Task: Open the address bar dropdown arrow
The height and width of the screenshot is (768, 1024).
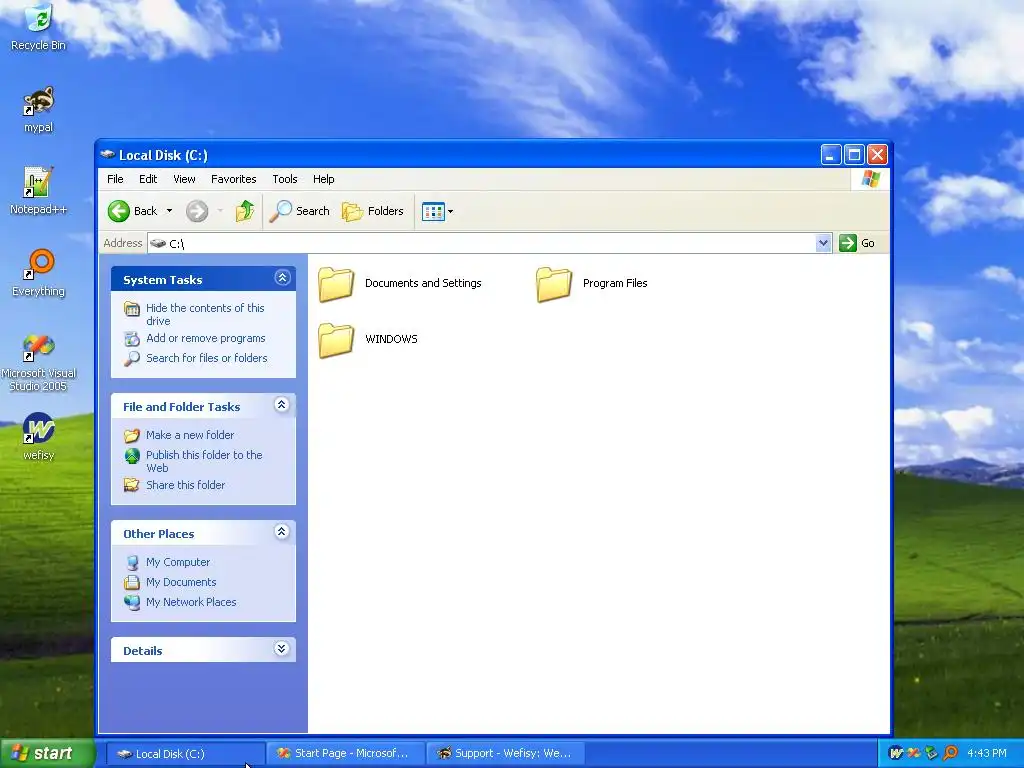Action: click(823, 243)
